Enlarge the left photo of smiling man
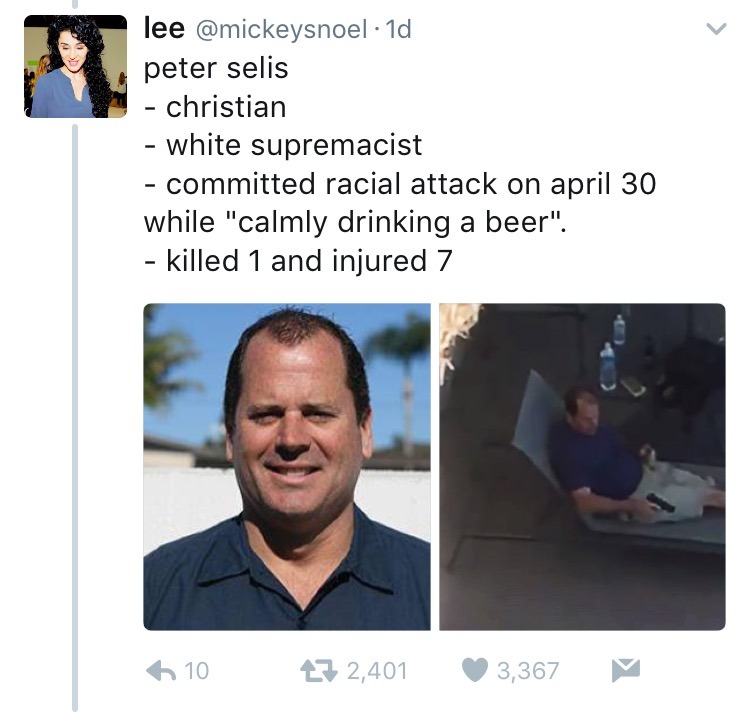750x718 pixels. click(287, 467)
